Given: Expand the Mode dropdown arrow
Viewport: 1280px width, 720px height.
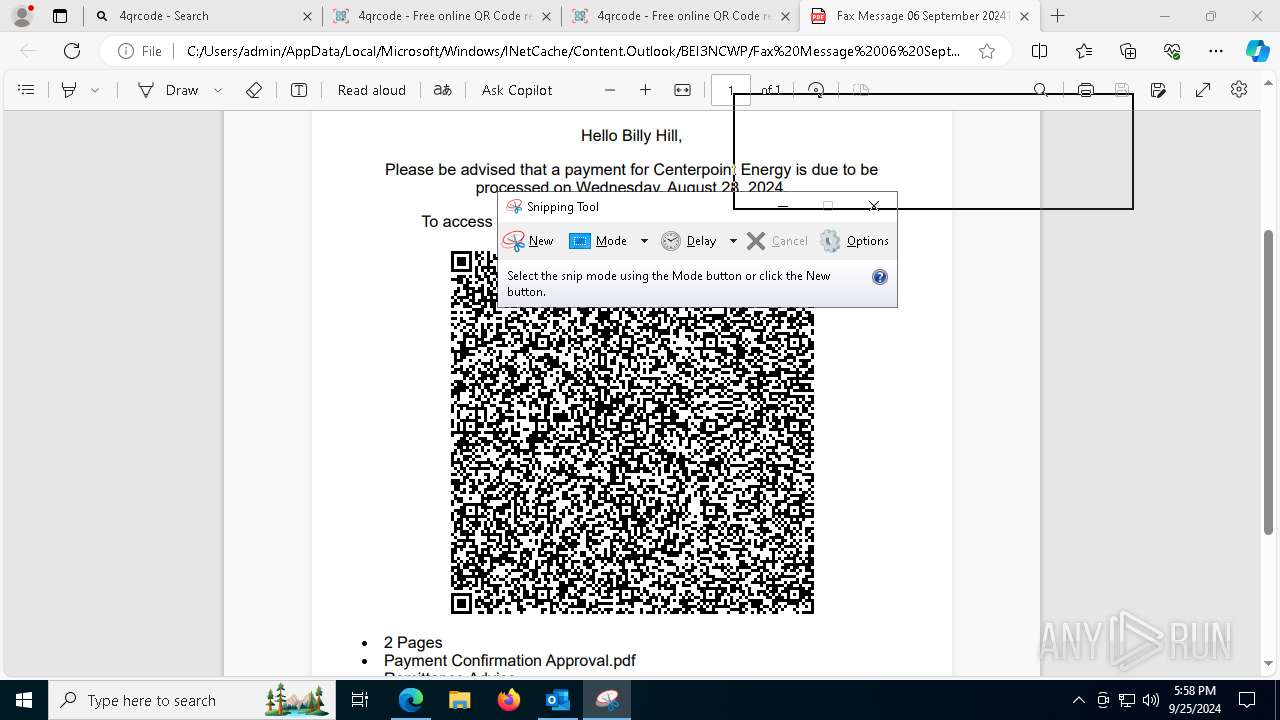Looking at the screenshot, I should [644, 241].
